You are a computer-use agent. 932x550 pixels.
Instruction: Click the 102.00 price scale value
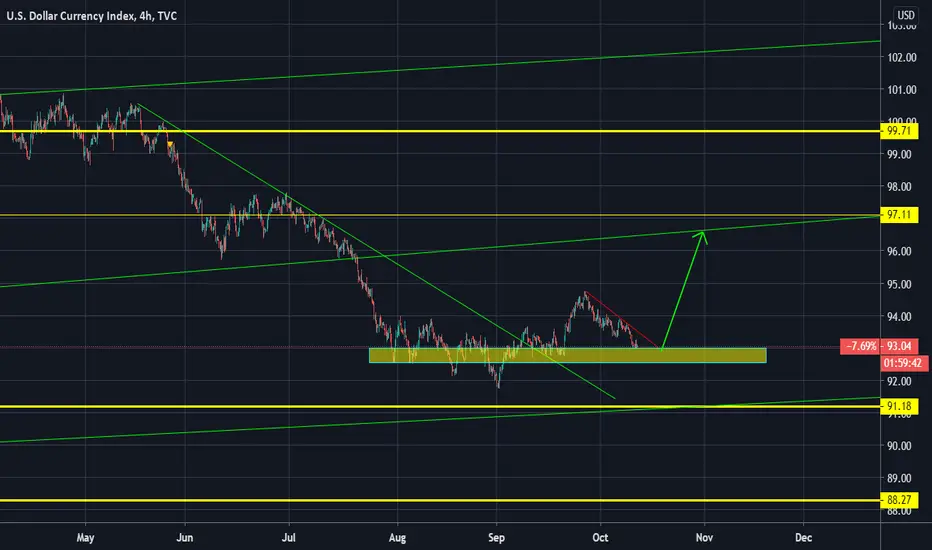(902, 58)
